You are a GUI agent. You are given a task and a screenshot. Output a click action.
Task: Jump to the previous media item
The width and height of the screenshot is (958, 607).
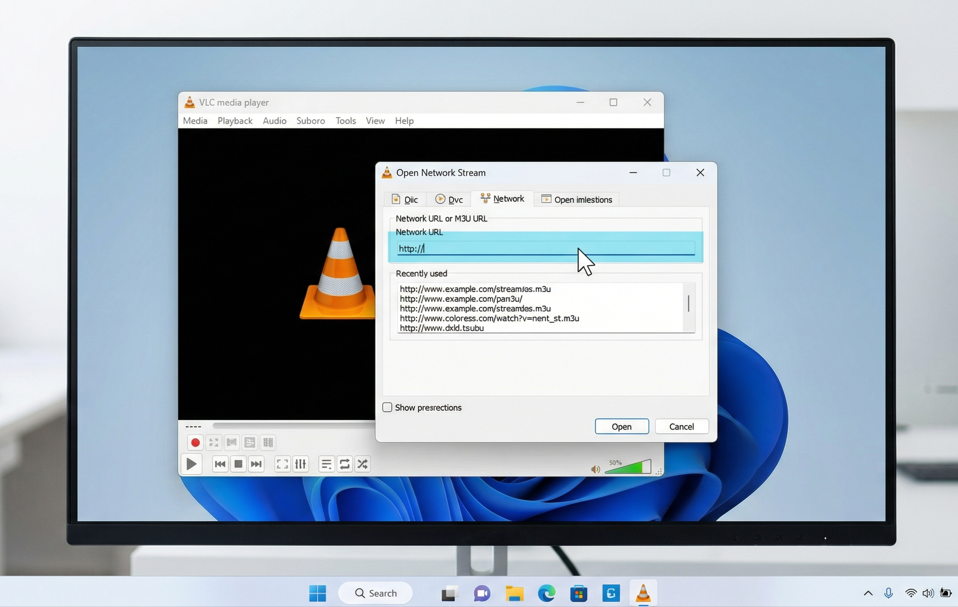220,464
